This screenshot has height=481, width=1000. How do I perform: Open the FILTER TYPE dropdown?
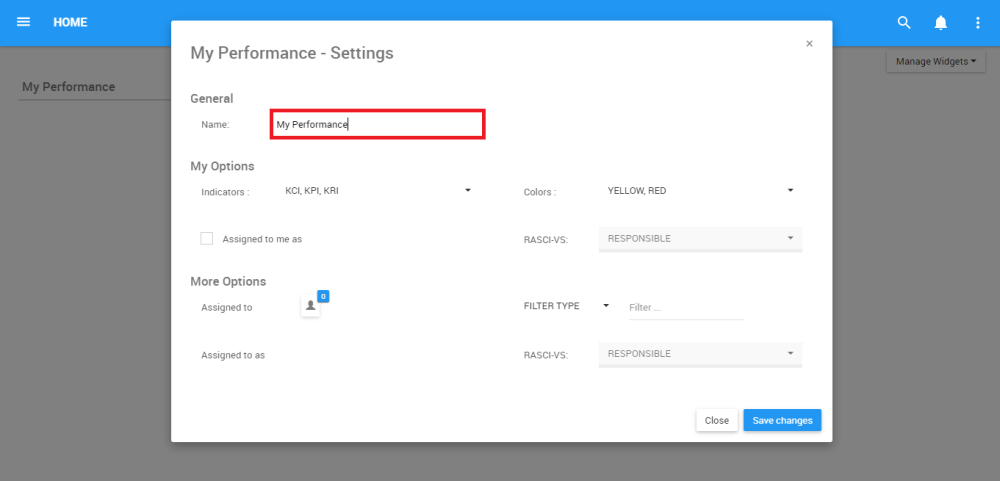click(606, 306)
